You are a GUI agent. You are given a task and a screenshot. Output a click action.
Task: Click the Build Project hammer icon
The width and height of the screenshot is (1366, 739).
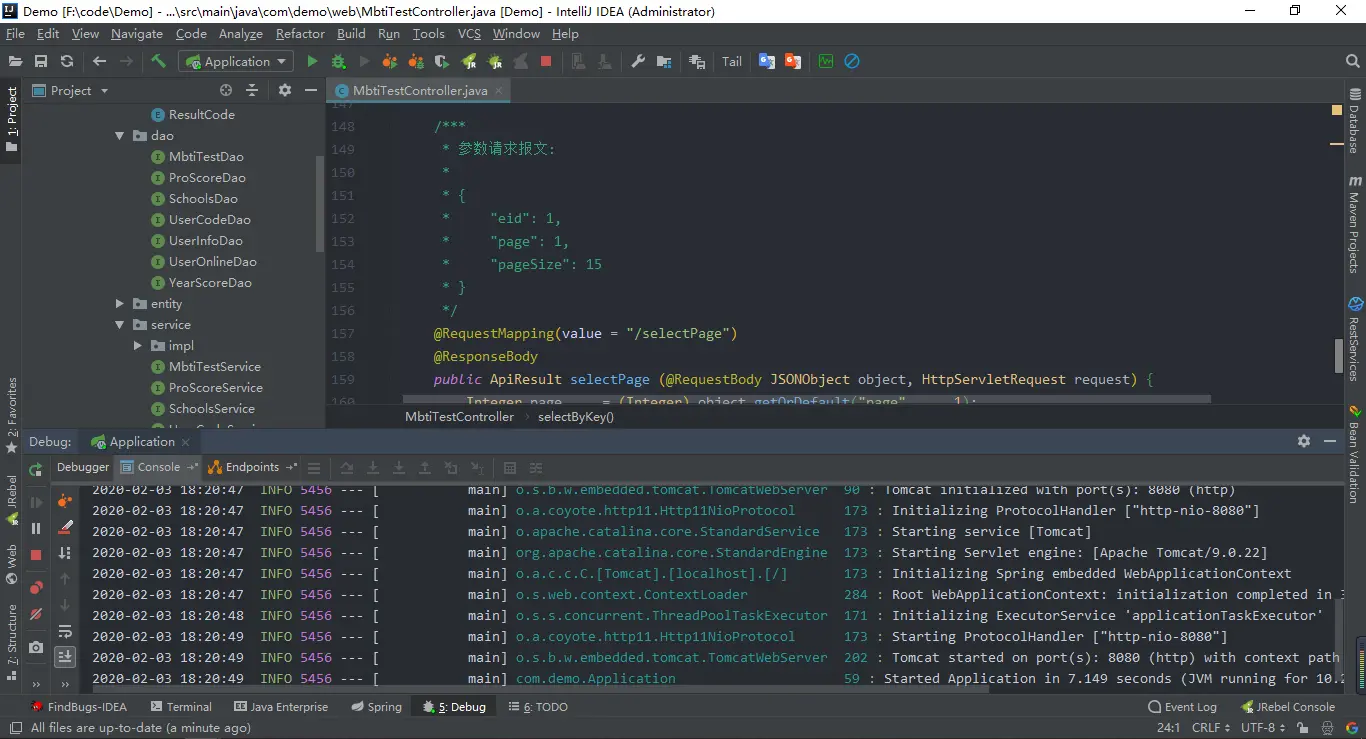coord(158,62)
